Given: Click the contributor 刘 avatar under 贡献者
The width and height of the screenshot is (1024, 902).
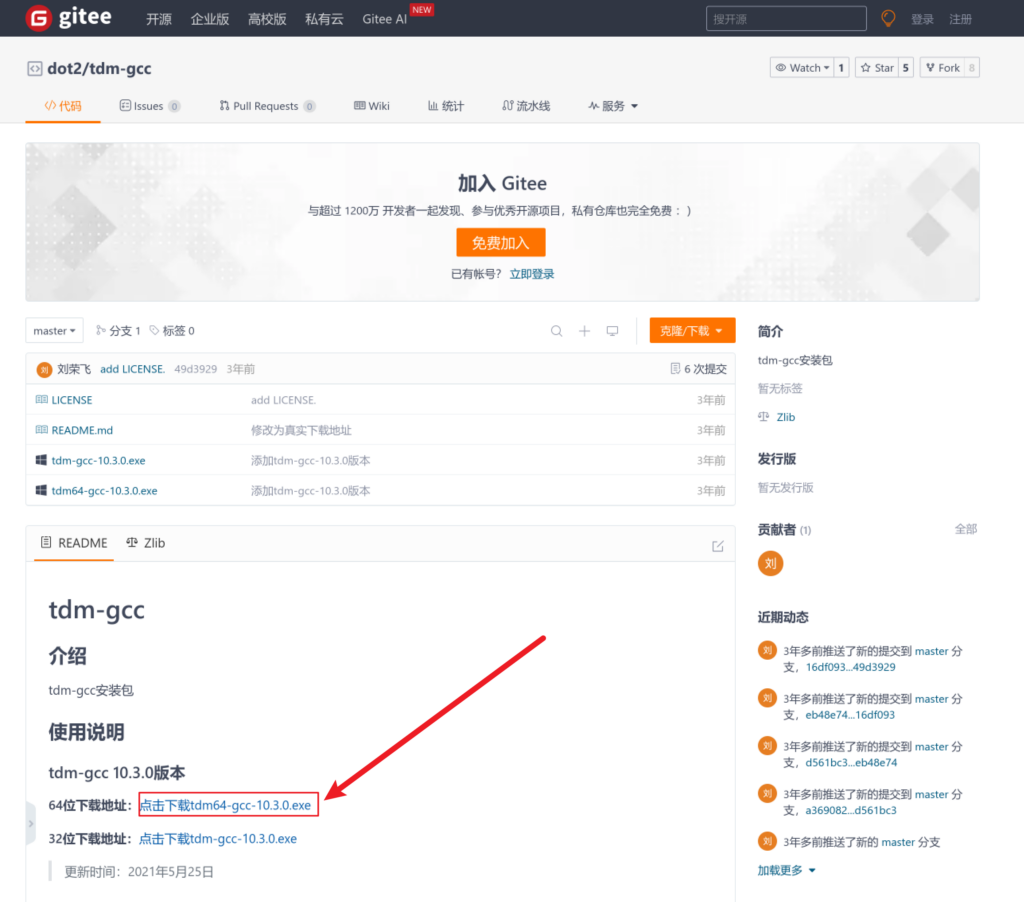Looking at the screenshot, I should pyautogui.click(x=771, y=564).
